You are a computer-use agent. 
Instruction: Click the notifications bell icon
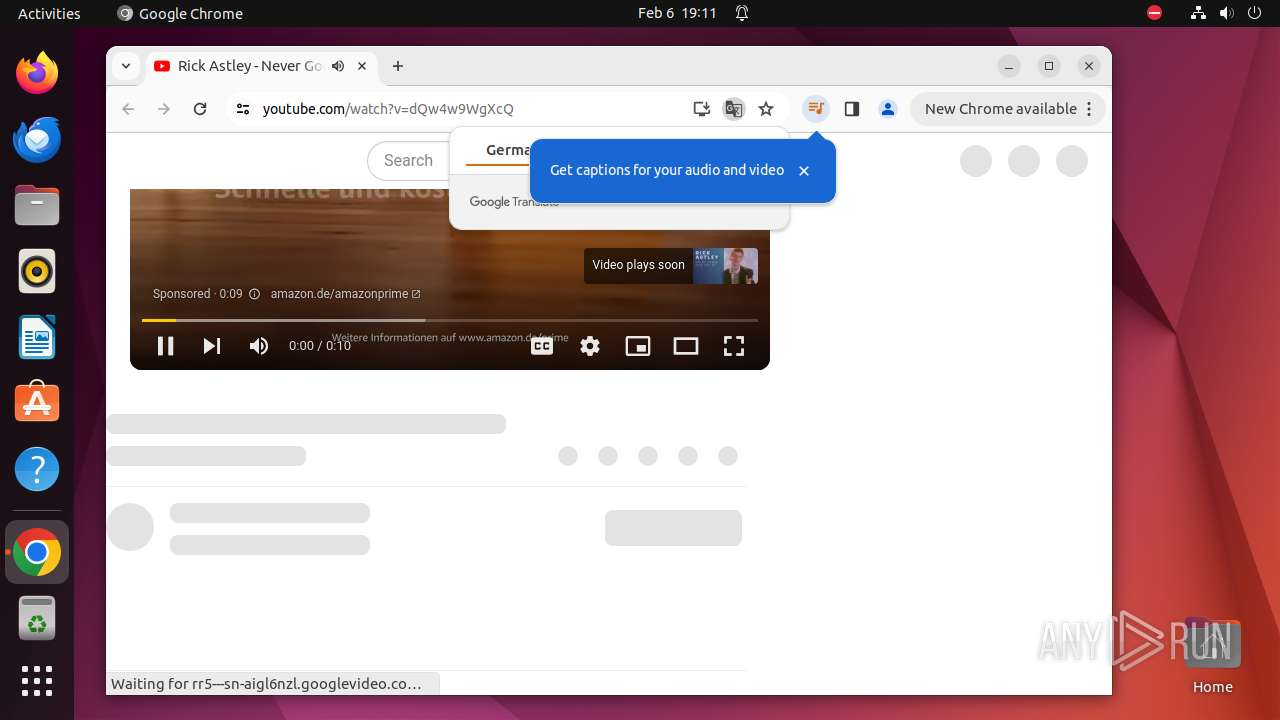742,13
